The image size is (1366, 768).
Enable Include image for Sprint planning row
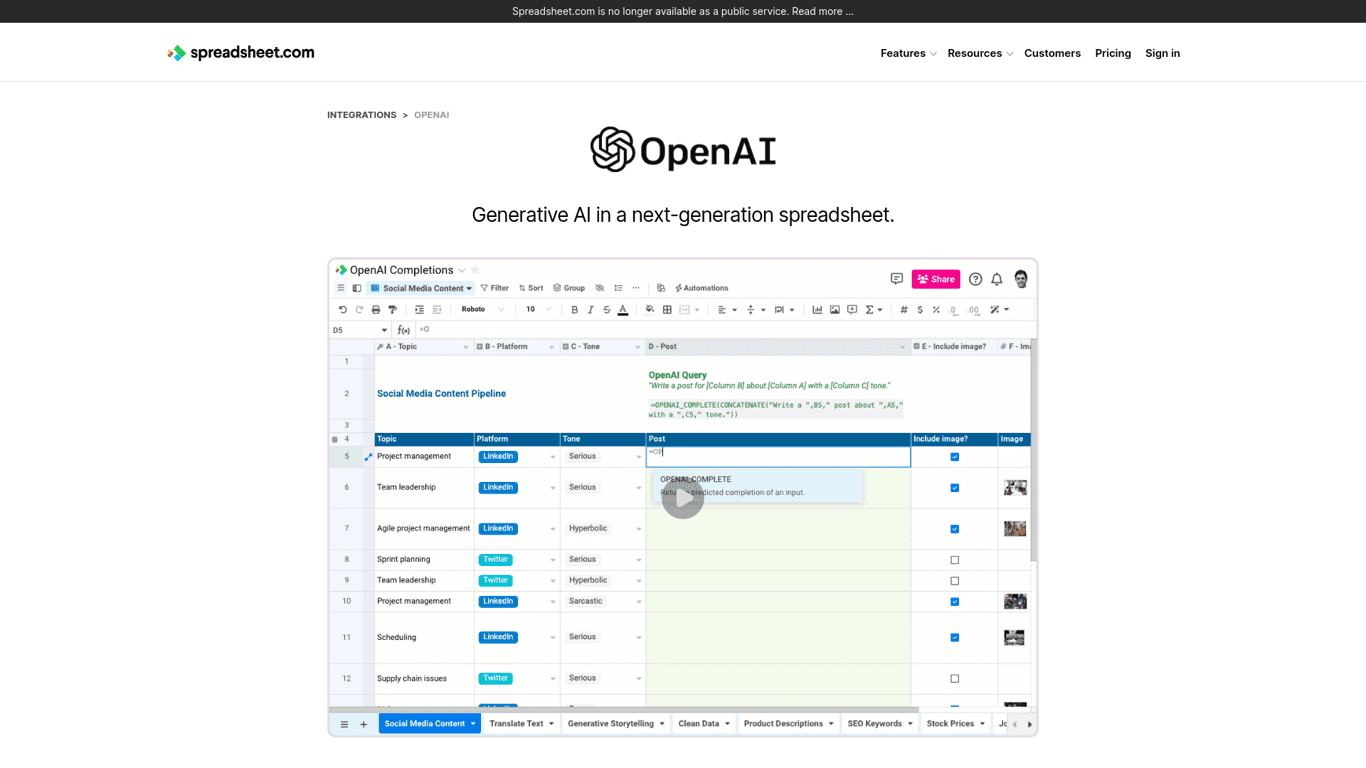pyautogui.click(x=954, y=559)
